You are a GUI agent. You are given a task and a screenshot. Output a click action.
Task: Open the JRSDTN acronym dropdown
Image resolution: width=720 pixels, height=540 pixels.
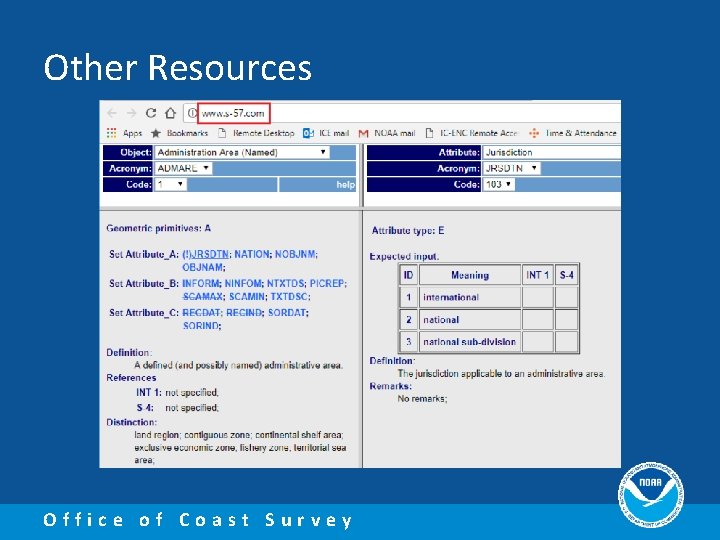(511, 169)
